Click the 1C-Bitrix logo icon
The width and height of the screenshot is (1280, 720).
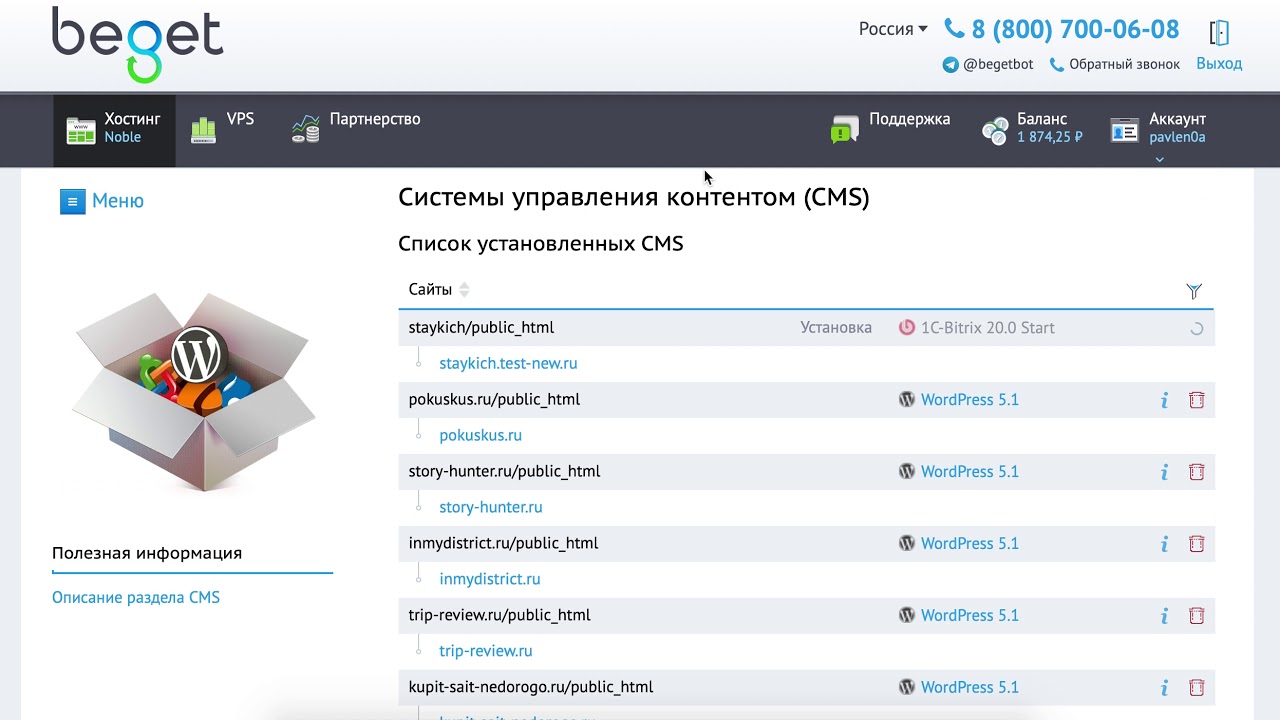[906, 327]
